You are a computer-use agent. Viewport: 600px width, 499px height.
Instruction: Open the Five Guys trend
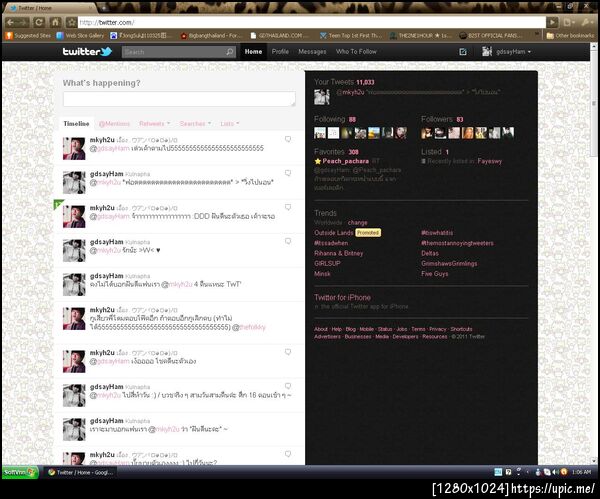tap(434, 274)
